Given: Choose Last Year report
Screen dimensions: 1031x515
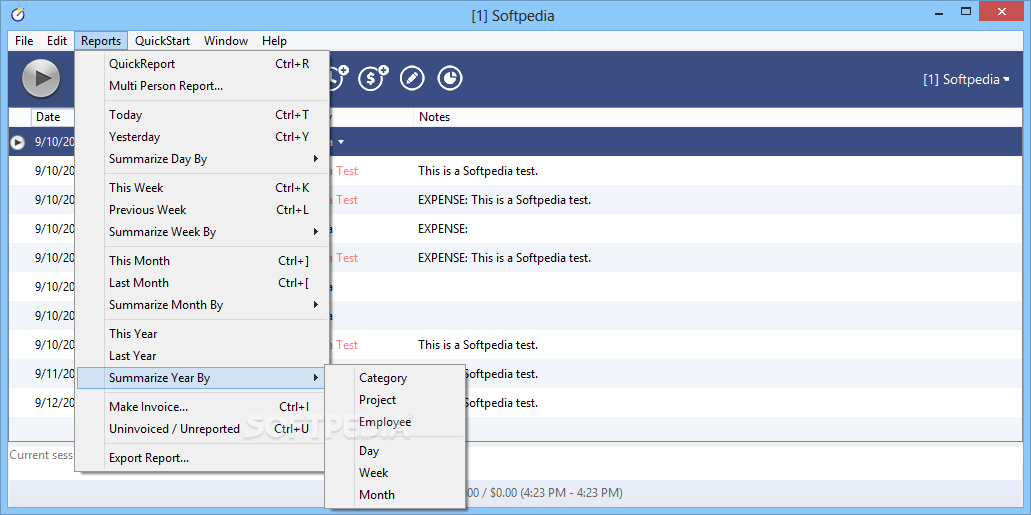Looking at the screenshot, I should tap(202, 356).
